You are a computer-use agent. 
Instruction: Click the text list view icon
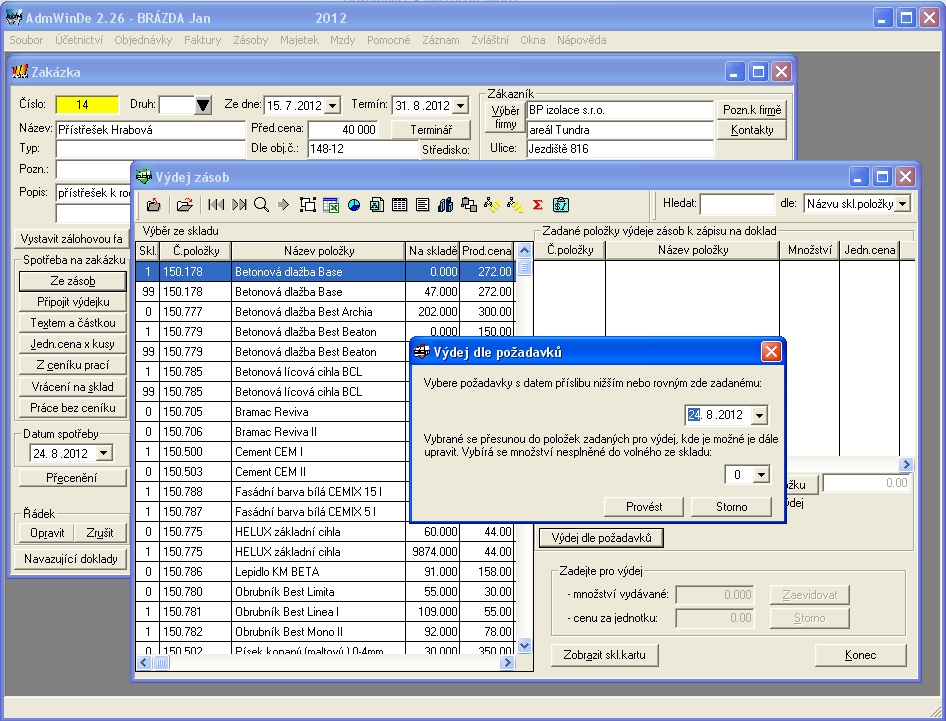point(422,205)
